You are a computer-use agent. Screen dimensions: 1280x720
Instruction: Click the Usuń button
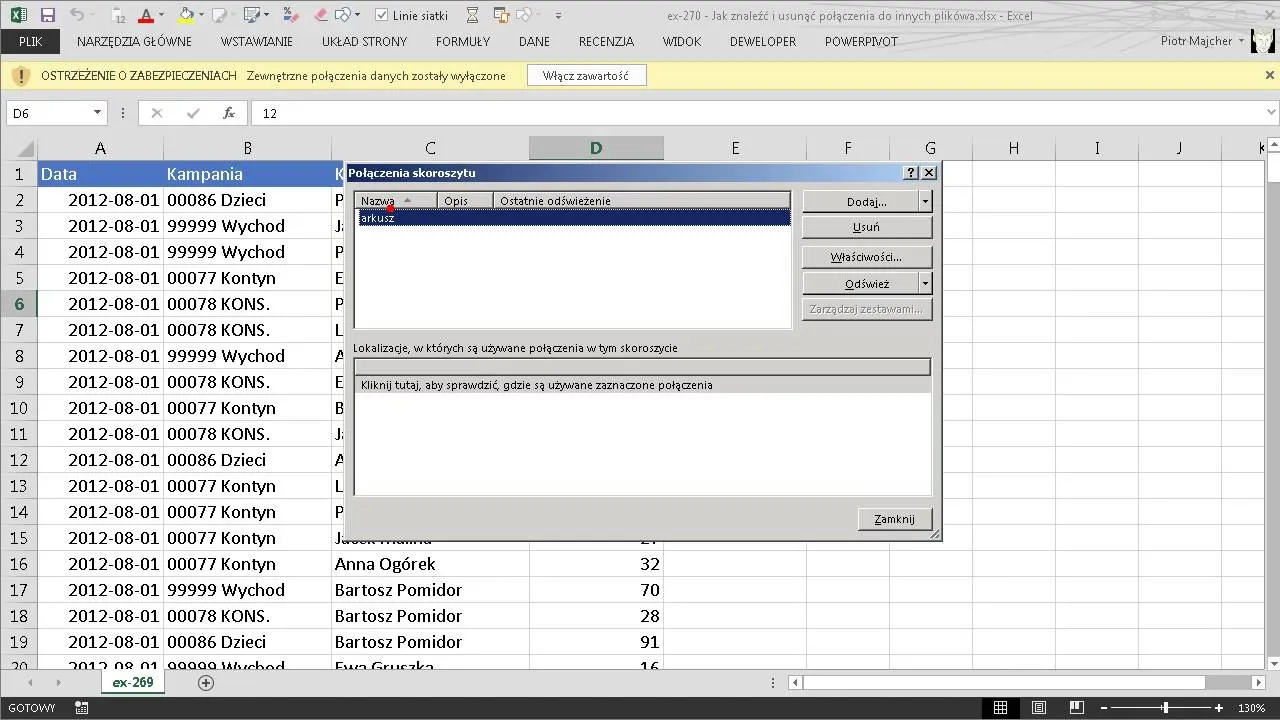coord(866,227)
